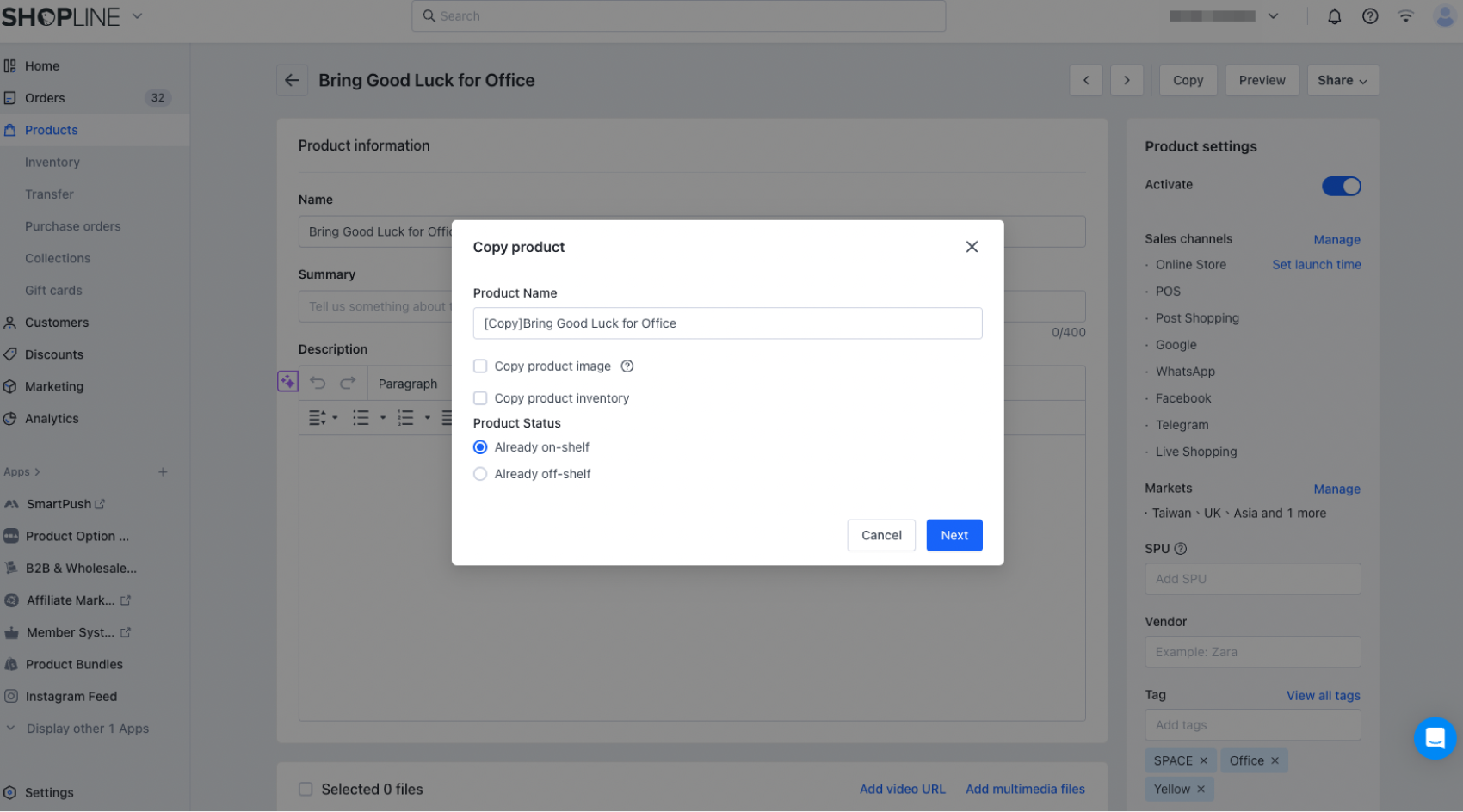Enable Copy product image checkbox
1463x812 pixels.
pyautogui.click(x=480, y=366)
